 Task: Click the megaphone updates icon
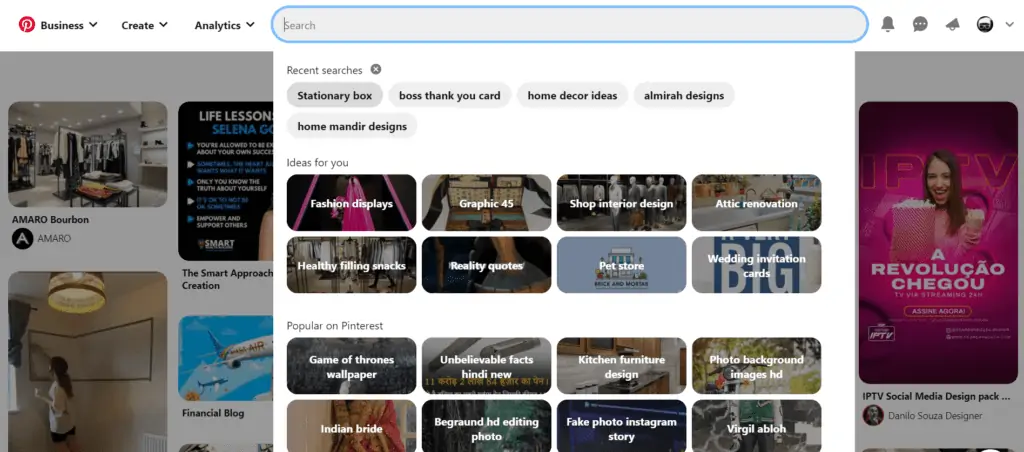click(x=952, y=25)
